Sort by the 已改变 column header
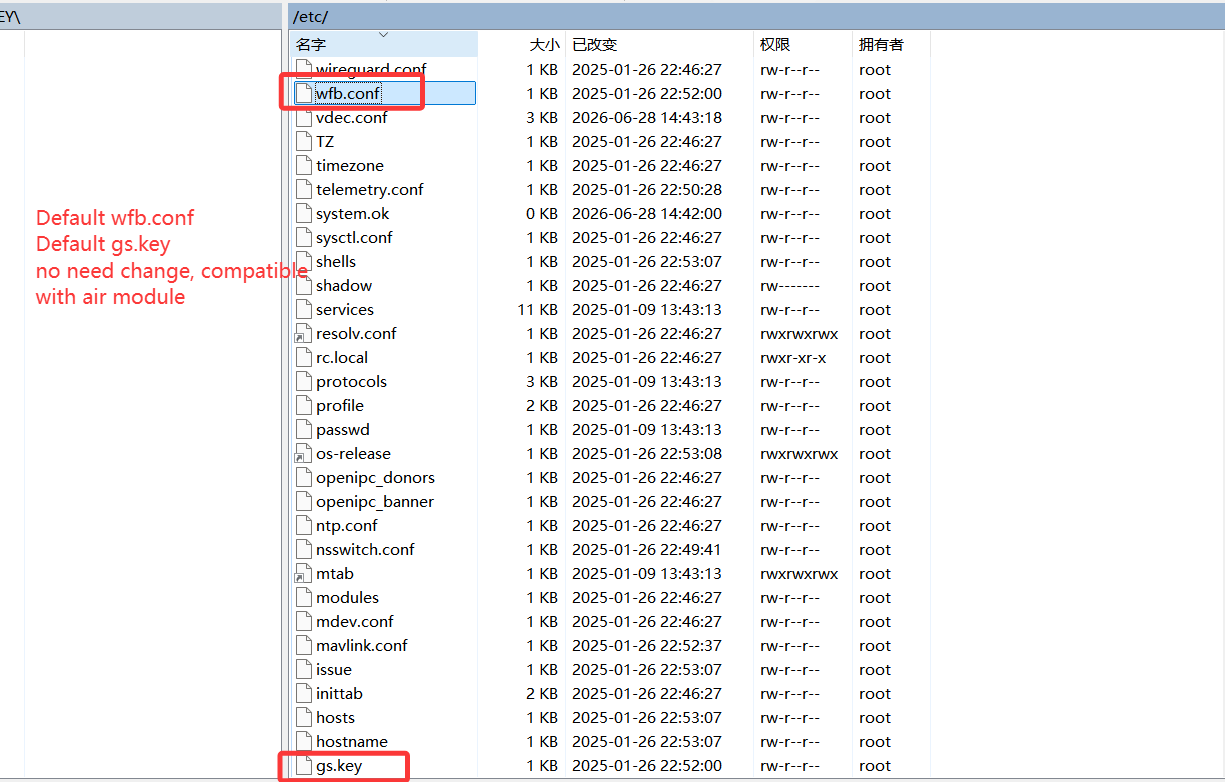 point(658,44)
